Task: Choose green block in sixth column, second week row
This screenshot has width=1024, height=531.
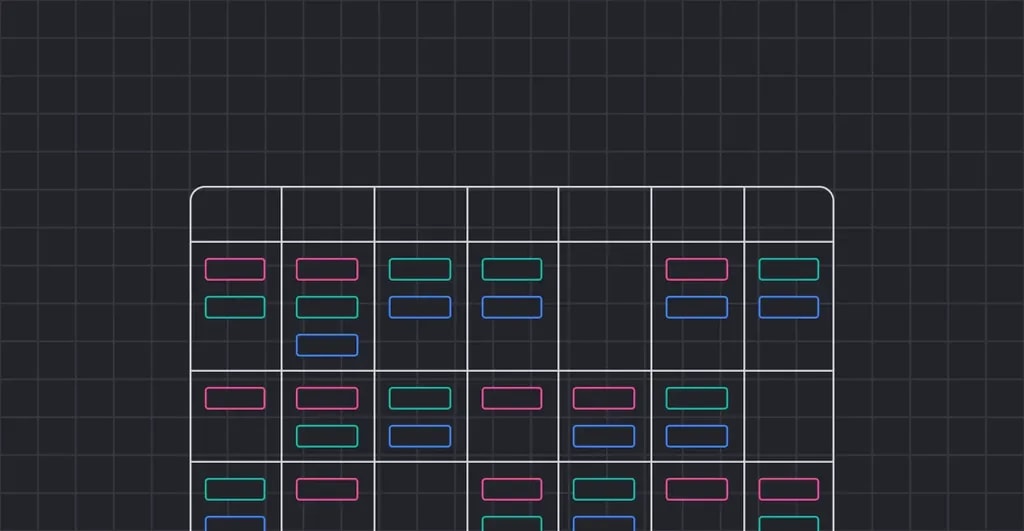Action: click(x=697, y=398)
